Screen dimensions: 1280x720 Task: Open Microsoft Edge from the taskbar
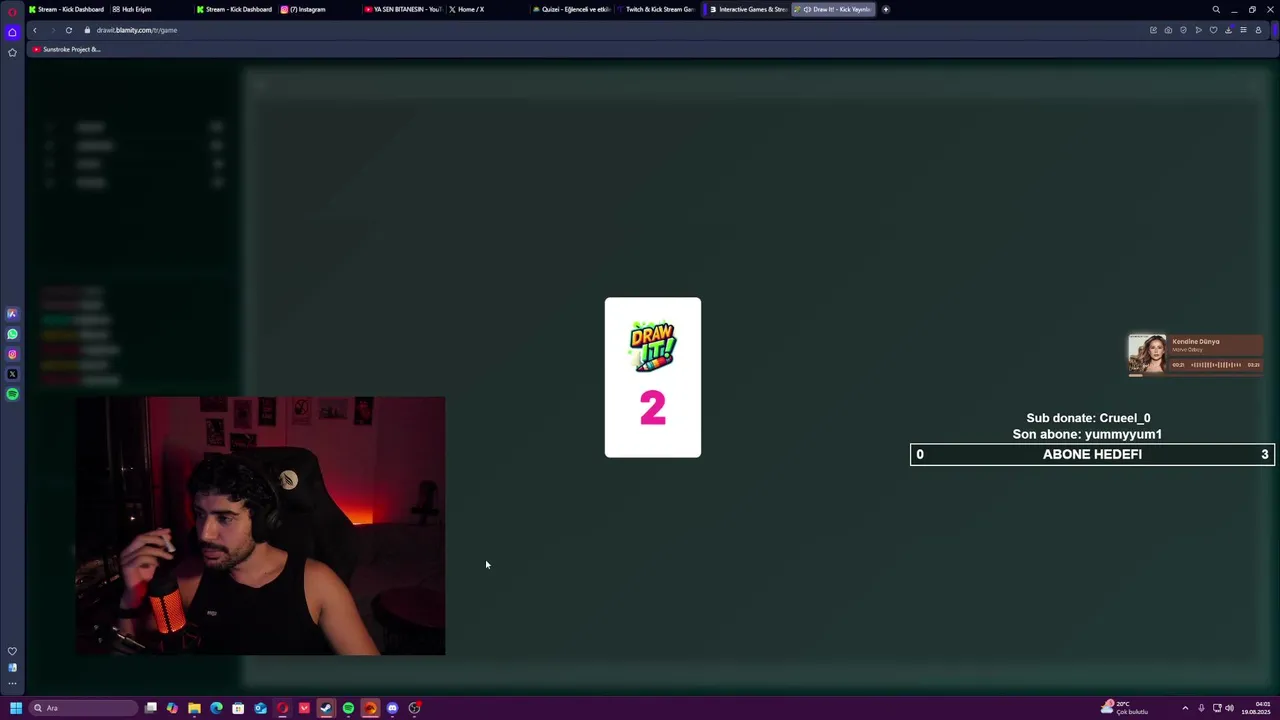tap(216, 708)
